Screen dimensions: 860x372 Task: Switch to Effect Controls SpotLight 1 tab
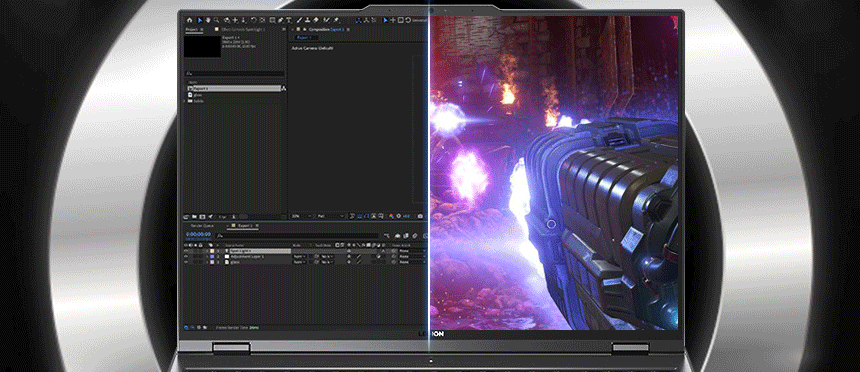(243, 29)
